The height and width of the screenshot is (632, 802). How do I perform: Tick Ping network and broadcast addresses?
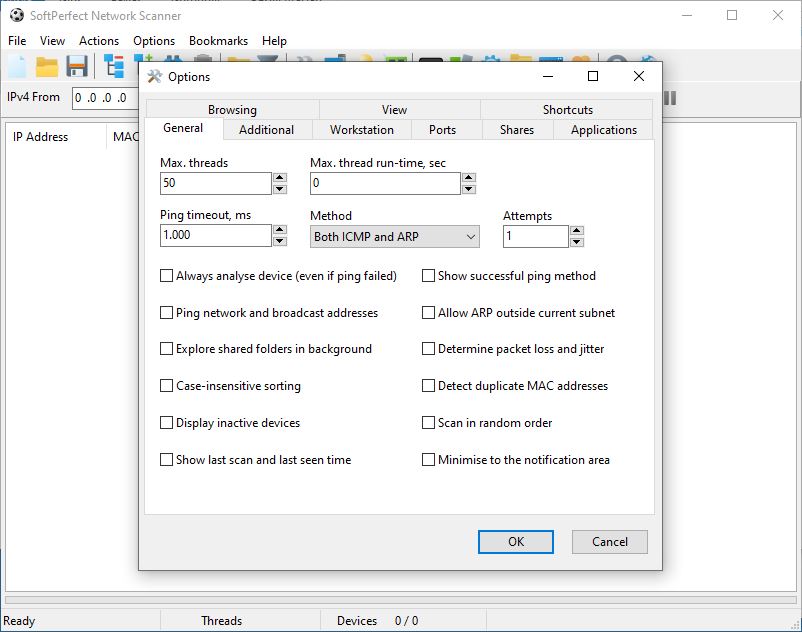[x=166, y=312]
